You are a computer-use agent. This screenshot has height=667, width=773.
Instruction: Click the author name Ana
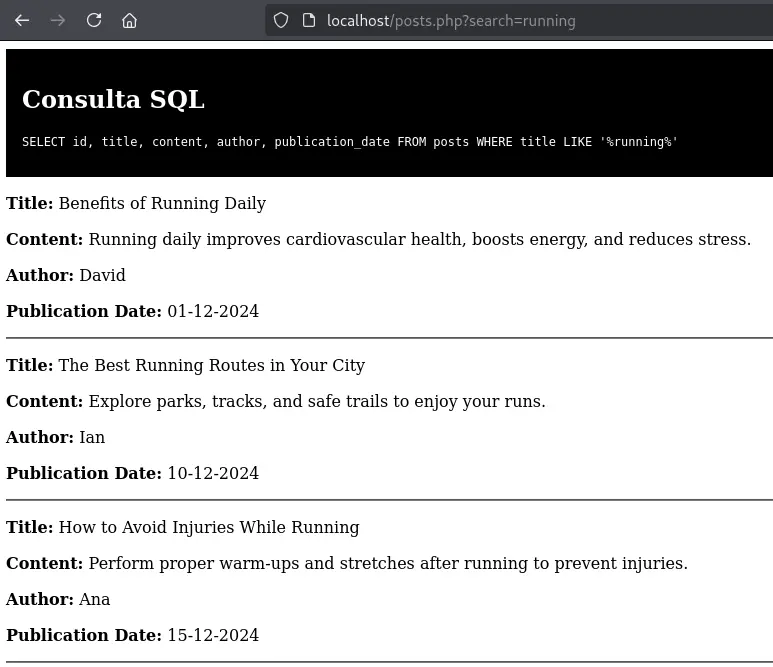(94, 600)
